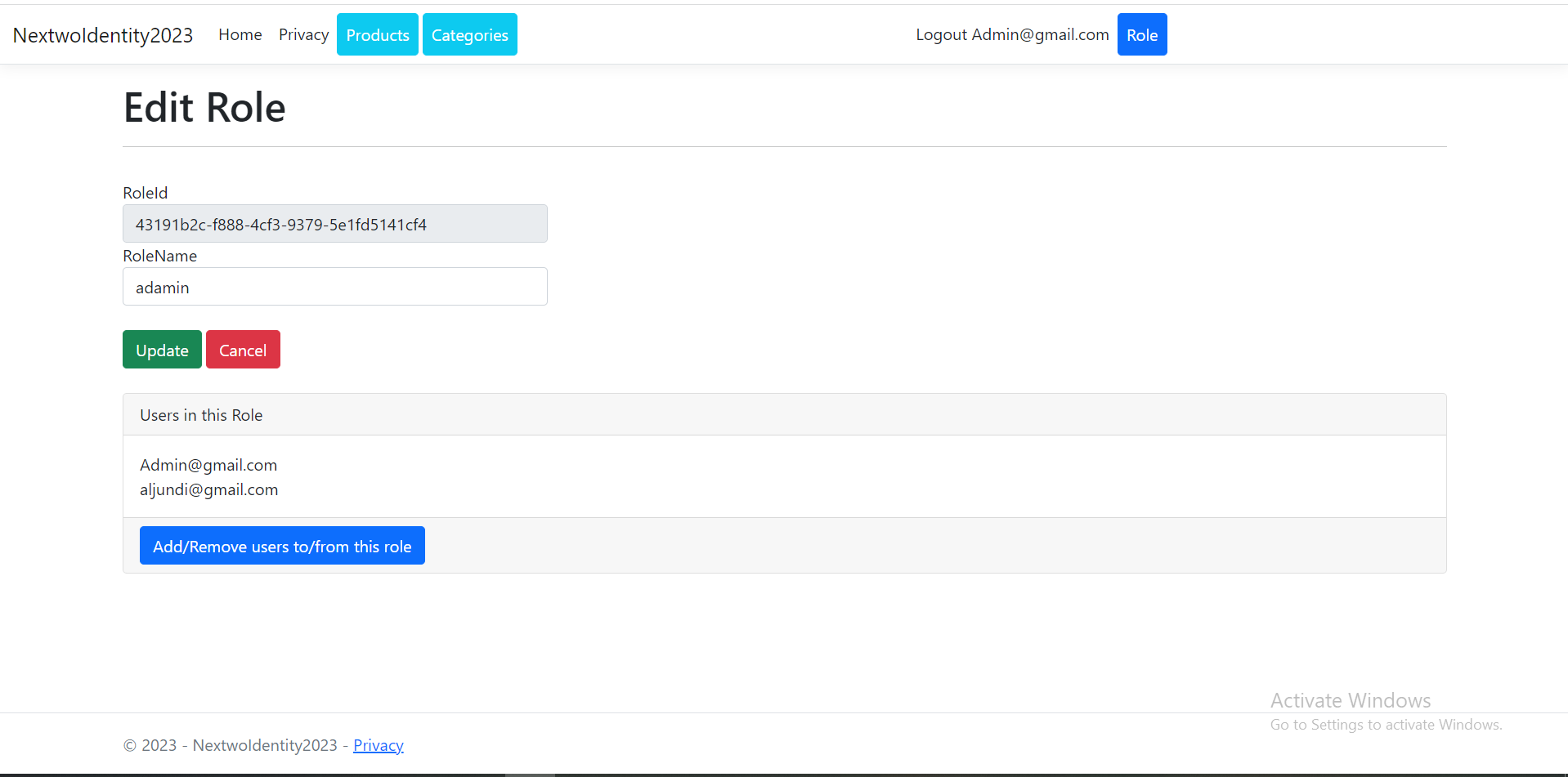This screenshot has width=1568, height=777.
Task: Click the NextwoIdentity2023 brand link
Action: [x=102, y=34]
